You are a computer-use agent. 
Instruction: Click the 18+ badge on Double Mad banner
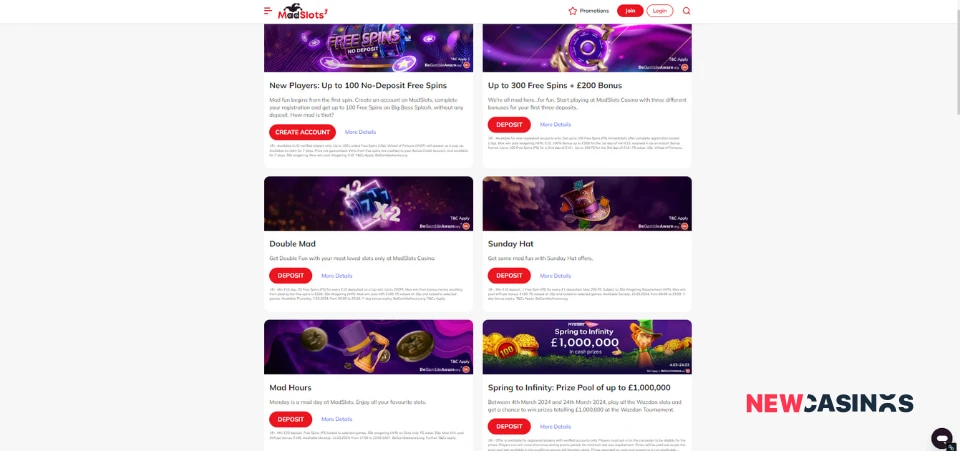(x=466, y=226)
